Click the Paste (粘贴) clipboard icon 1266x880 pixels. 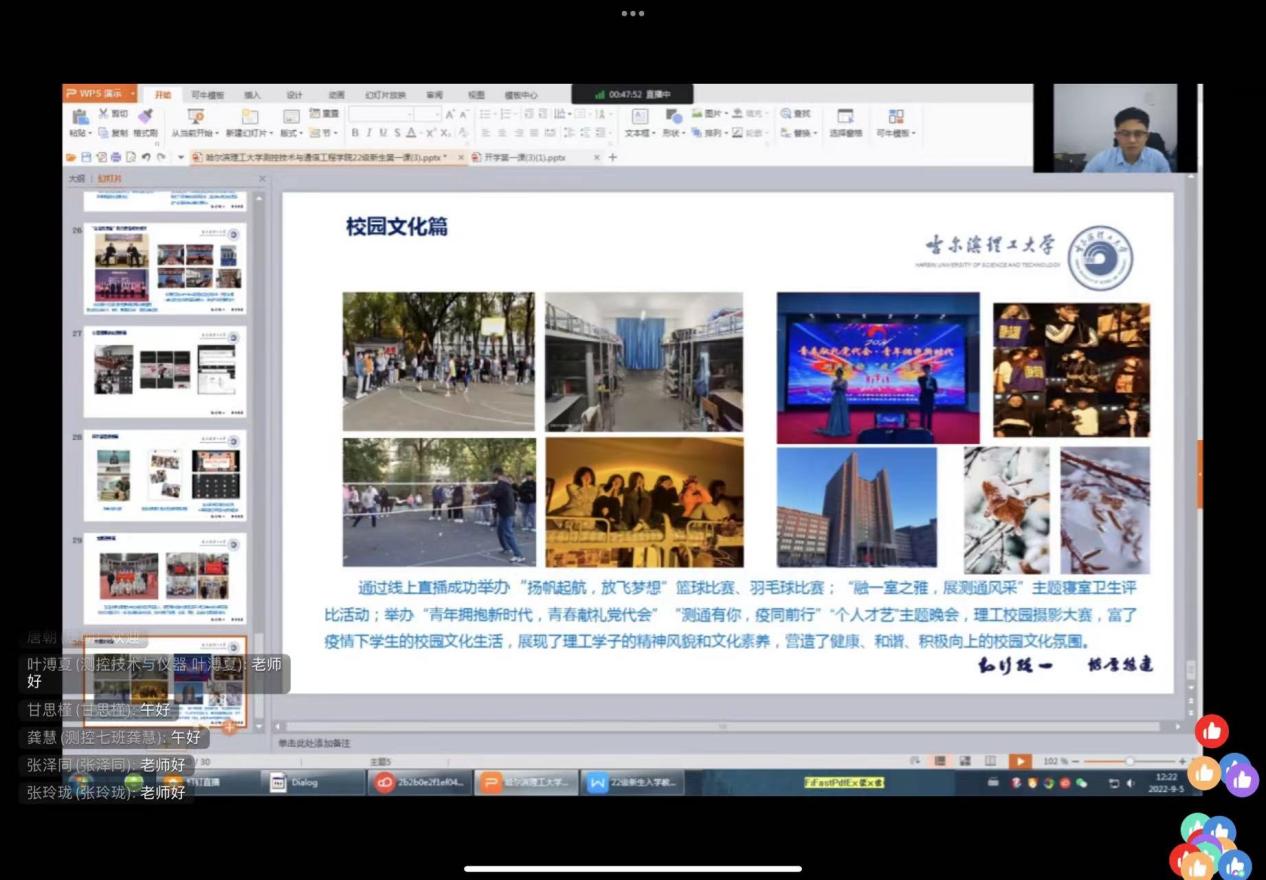79,117
